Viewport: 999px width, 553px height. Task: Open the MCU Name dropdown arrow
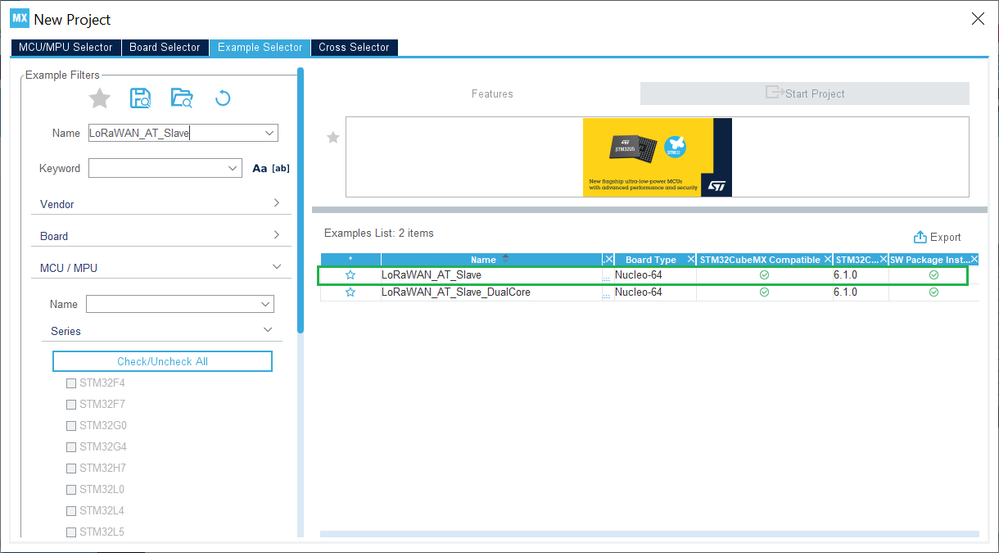266,304
